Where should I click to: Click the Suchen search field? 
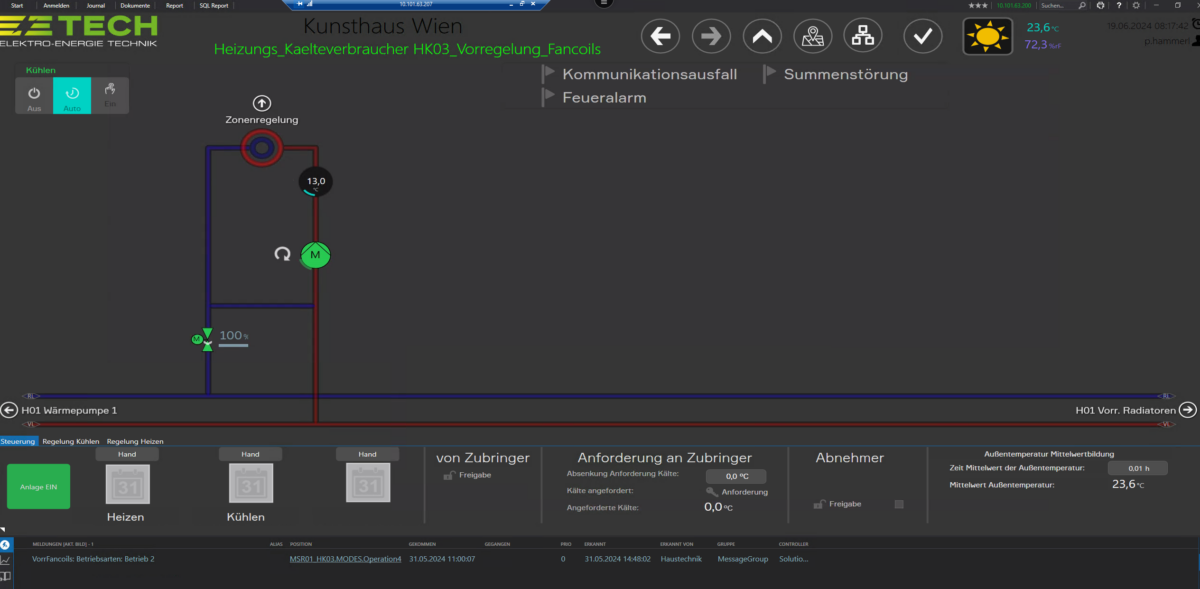(1054, 5)
